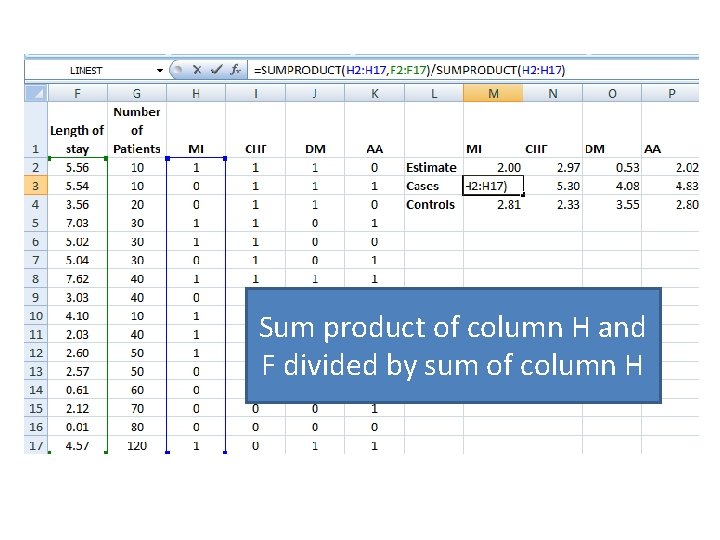Click the 80 patients cell
Viewport: 720px width, 540px height.
coord(137,427)
